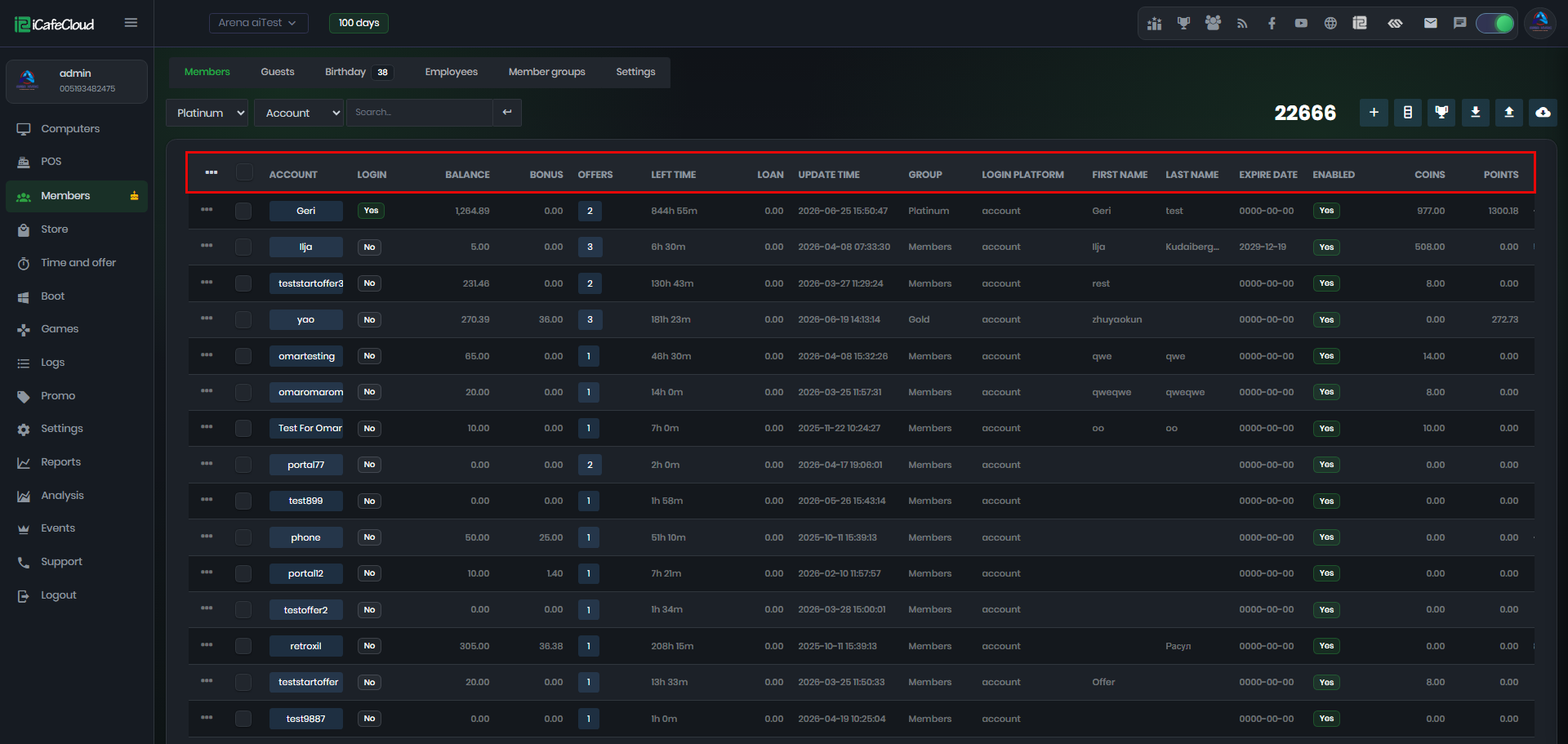Image resolution: width=1568 pixels, height=744 pixels.
Task: Open the iCafeCloud square logo icon in top toolbar
Action: pos(1360,24)
